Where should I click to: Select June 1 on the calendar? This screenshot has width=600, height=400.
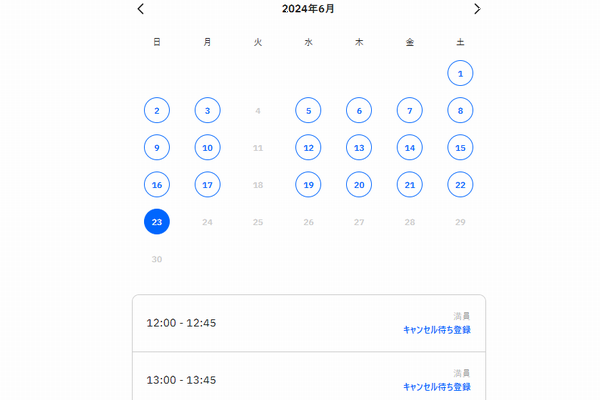tap(460, 73)
